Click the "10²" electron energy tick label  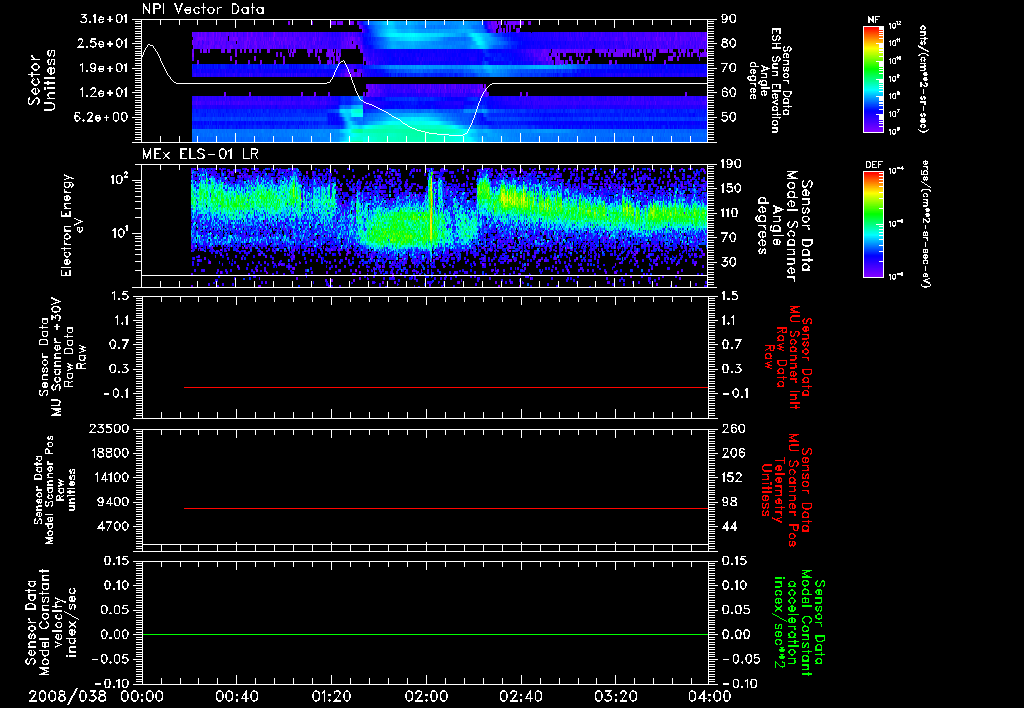118,180
